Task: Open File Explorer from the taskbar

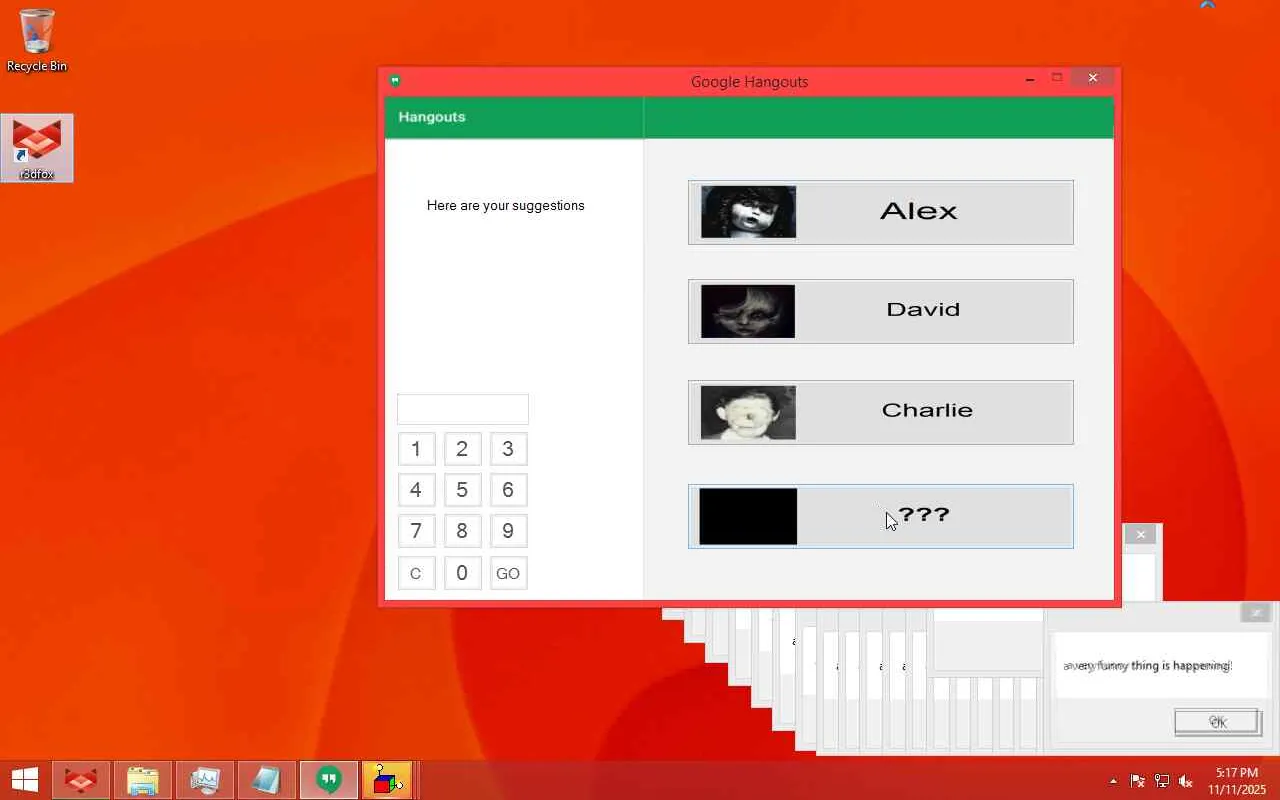Action: tap(142, 780)
